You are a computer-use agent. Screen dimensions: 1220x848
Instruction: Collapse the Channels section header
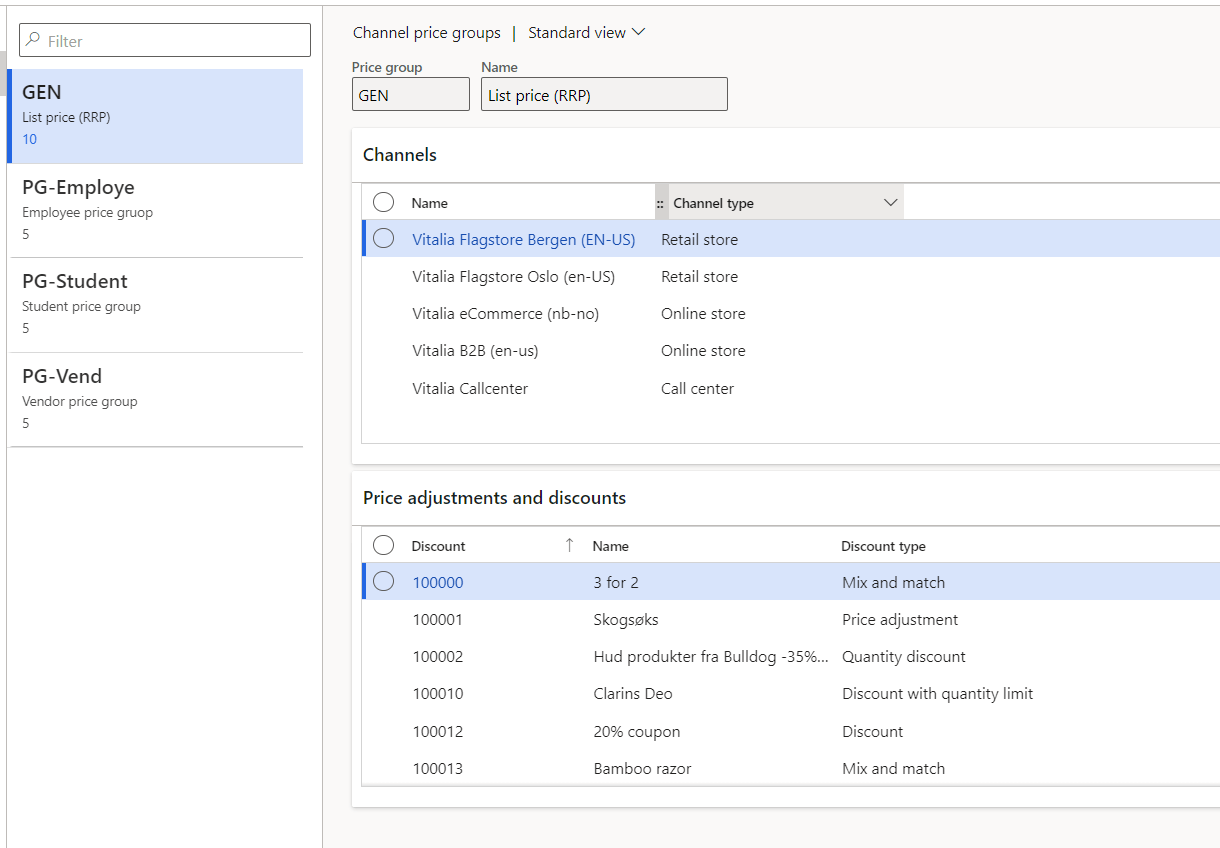tap(400, 155)
